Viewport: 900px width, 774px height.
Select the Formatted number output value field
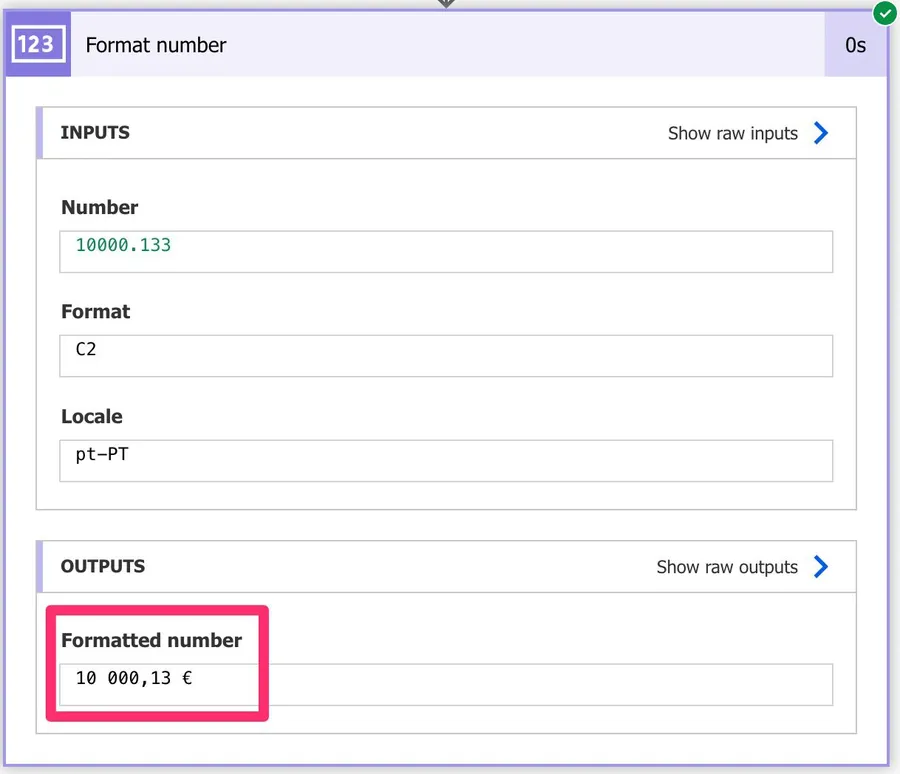click(x=446, y=684)
